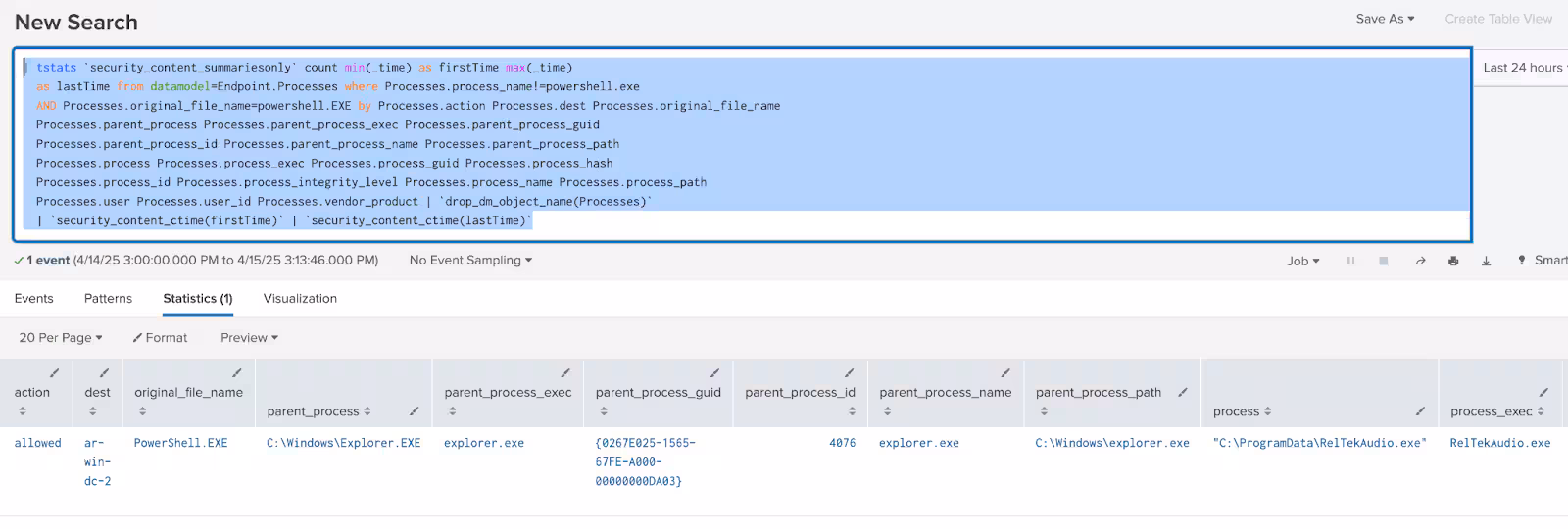Screen dimensions: 1568x529
Task: Stop the search job
Action: click(1384, 261)
